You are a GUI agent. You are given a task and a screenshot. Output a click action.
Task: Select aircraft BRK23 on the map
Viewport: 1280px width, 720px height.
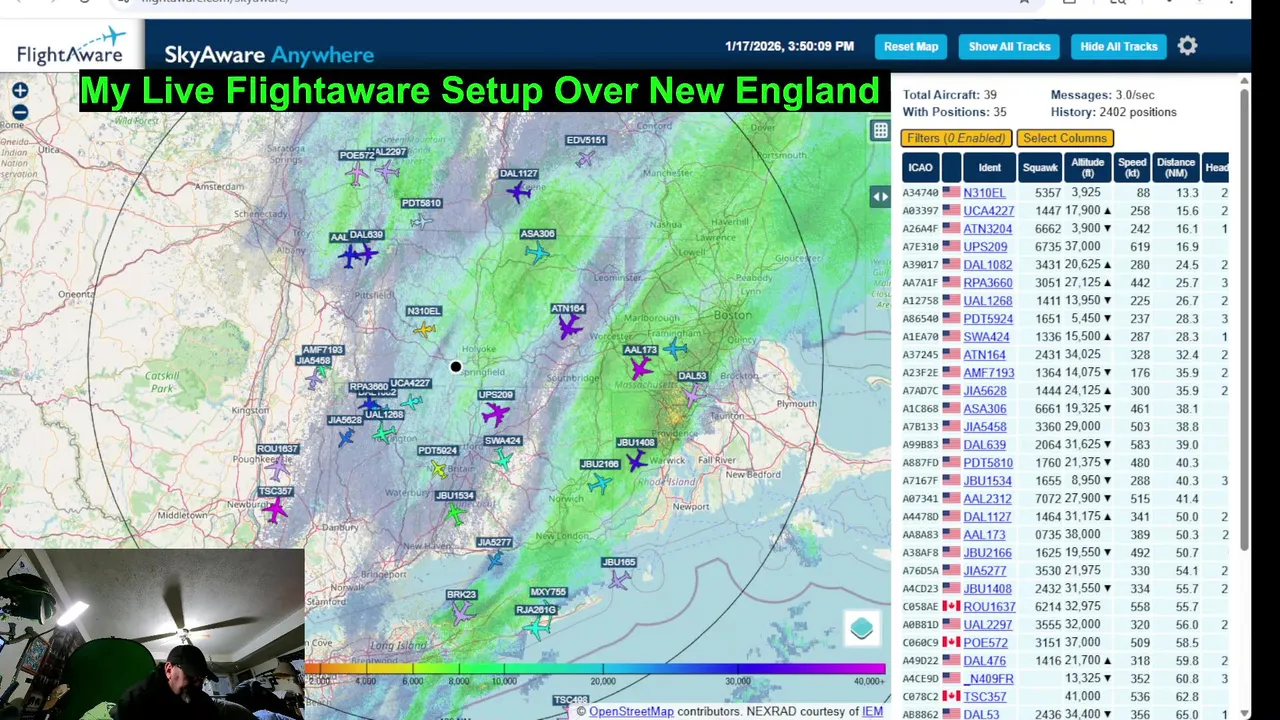(x=461, y=613)
